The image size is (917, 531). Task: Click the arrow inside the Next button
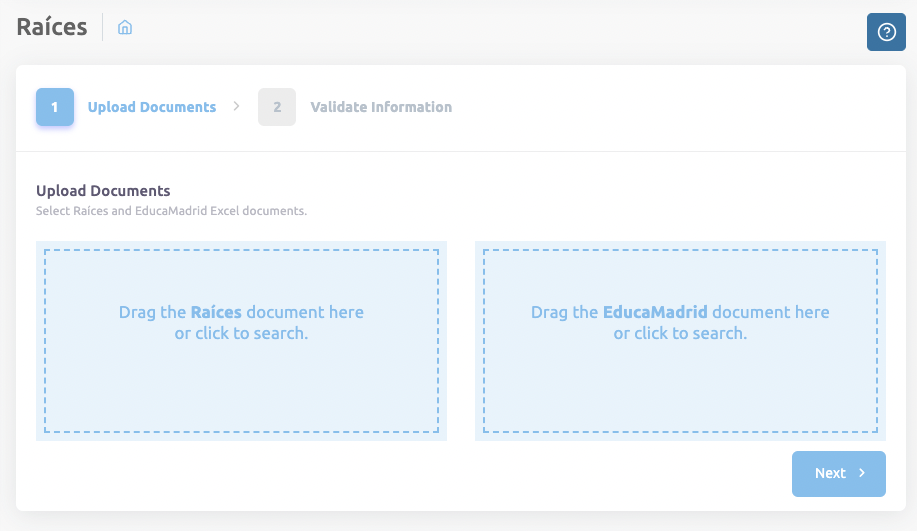pyautogui.click(x=862, y=473)
